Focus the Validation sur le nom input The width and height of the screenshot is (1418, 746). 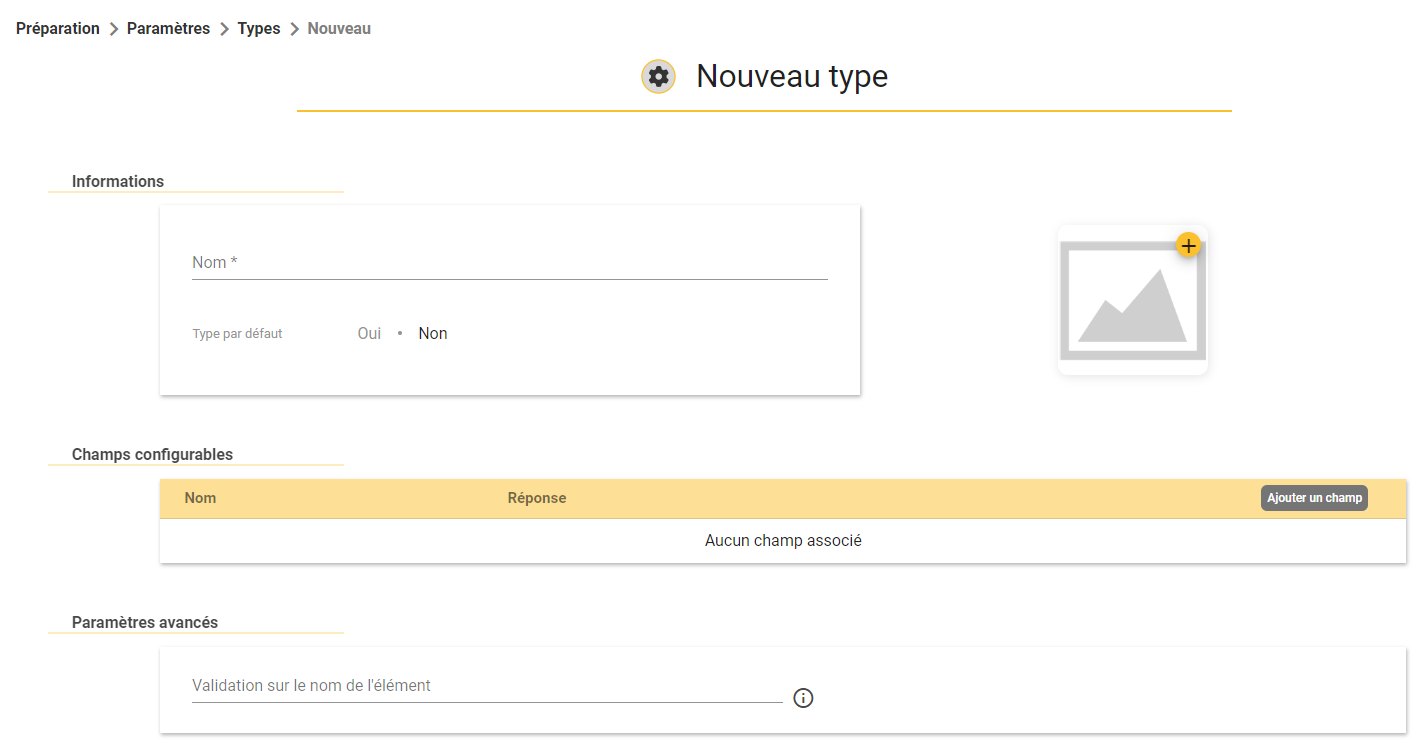[x=487, y=686]
